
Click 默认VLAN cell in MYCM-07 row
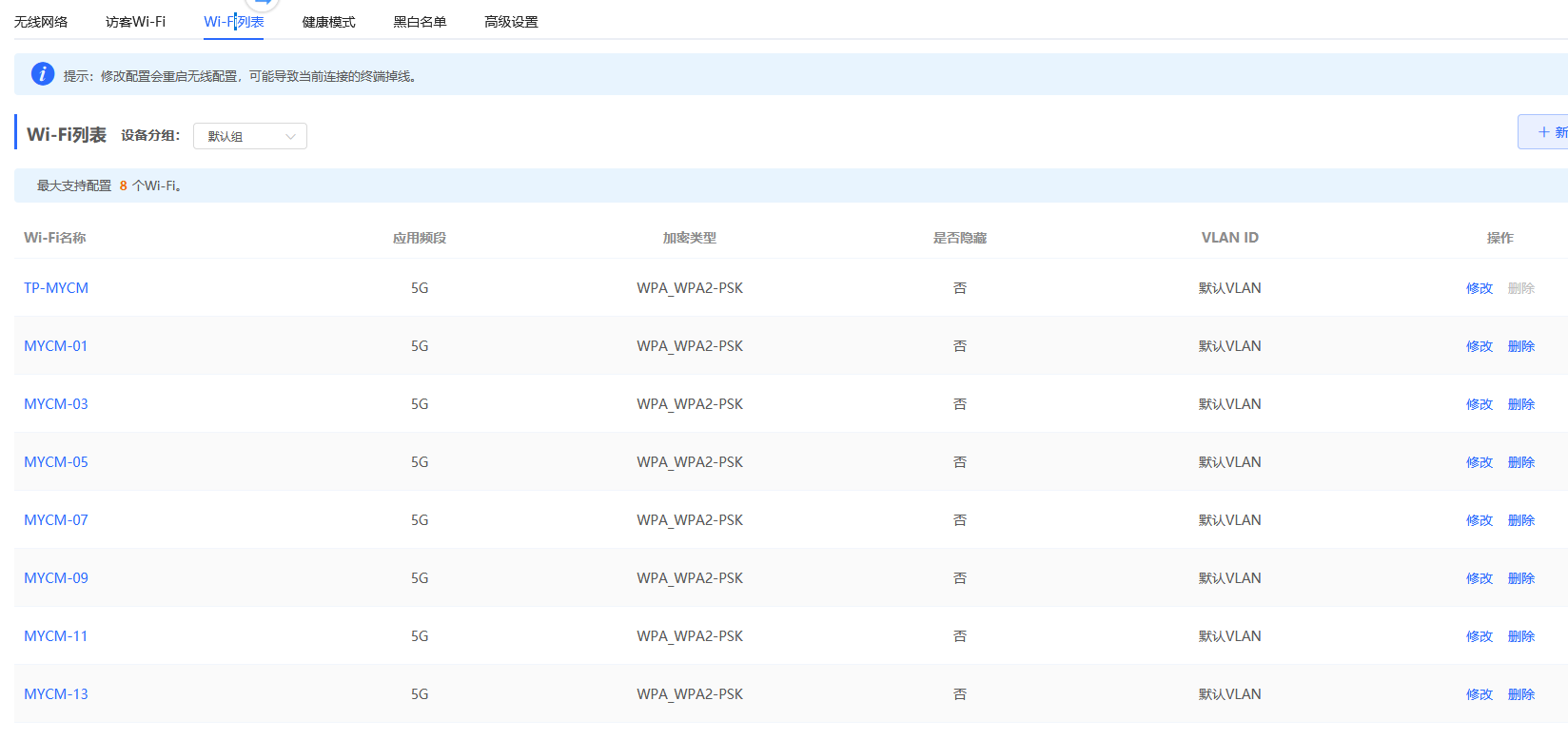(1230, 520)
